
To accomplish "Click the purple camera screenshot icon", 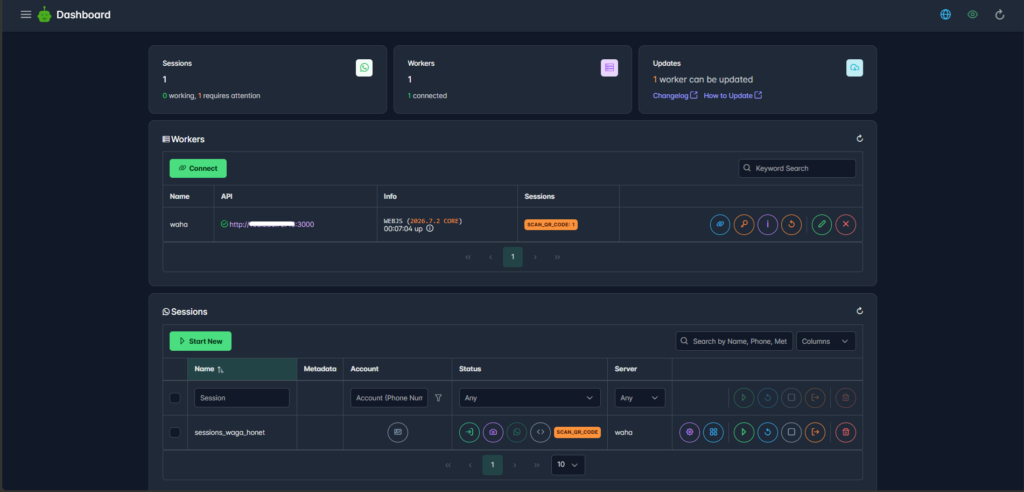I will (x=493, y=432).
